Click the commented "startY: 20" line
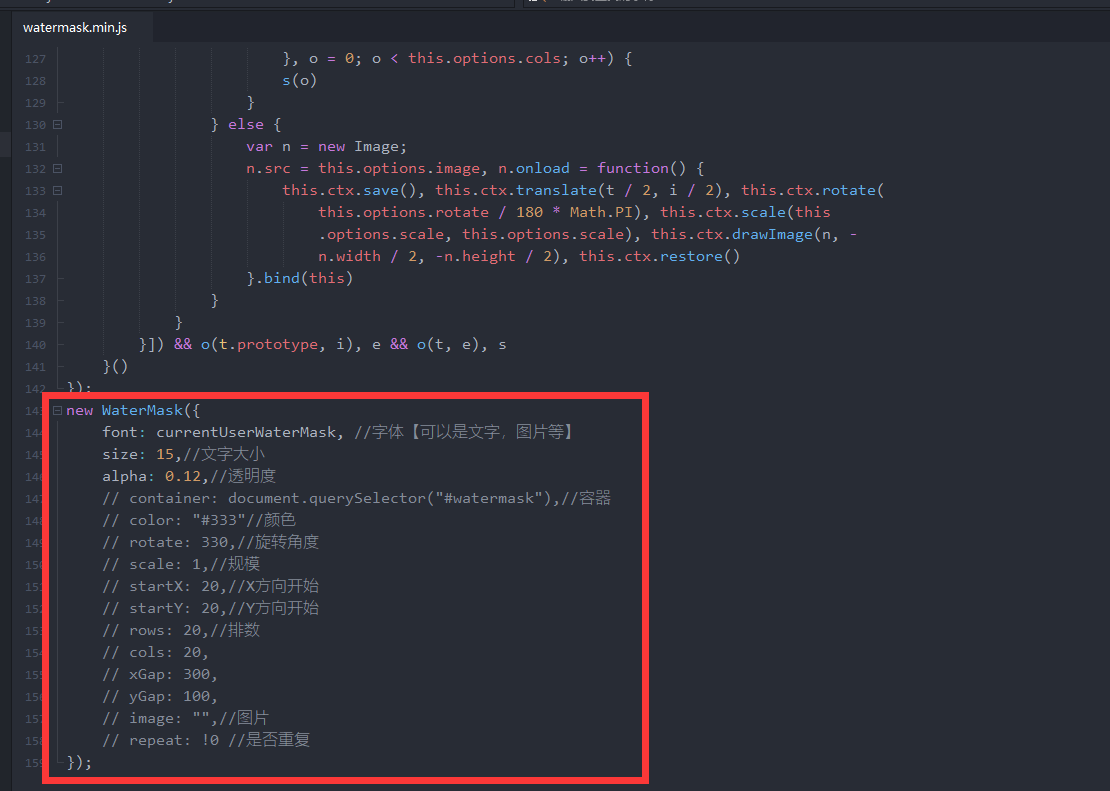1110x791 pixels. click(x=211, y=608)
